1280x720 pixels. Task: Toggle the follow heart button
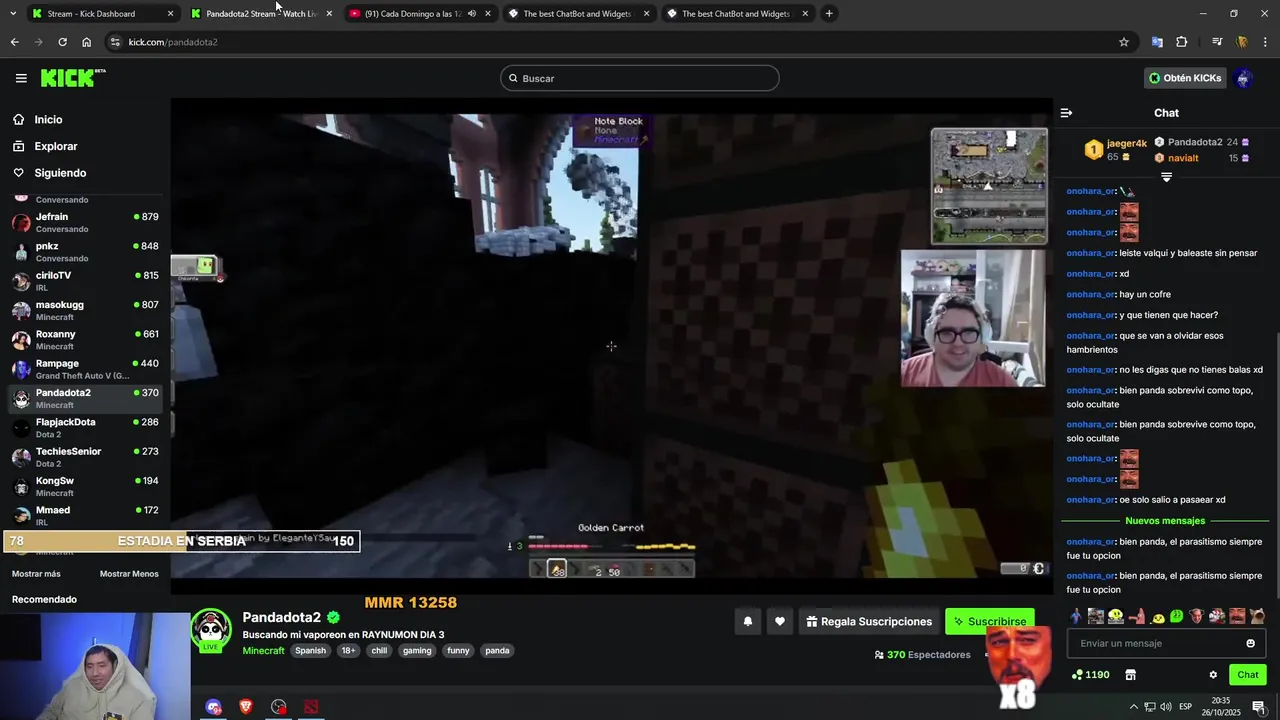(x=780, y=621)
